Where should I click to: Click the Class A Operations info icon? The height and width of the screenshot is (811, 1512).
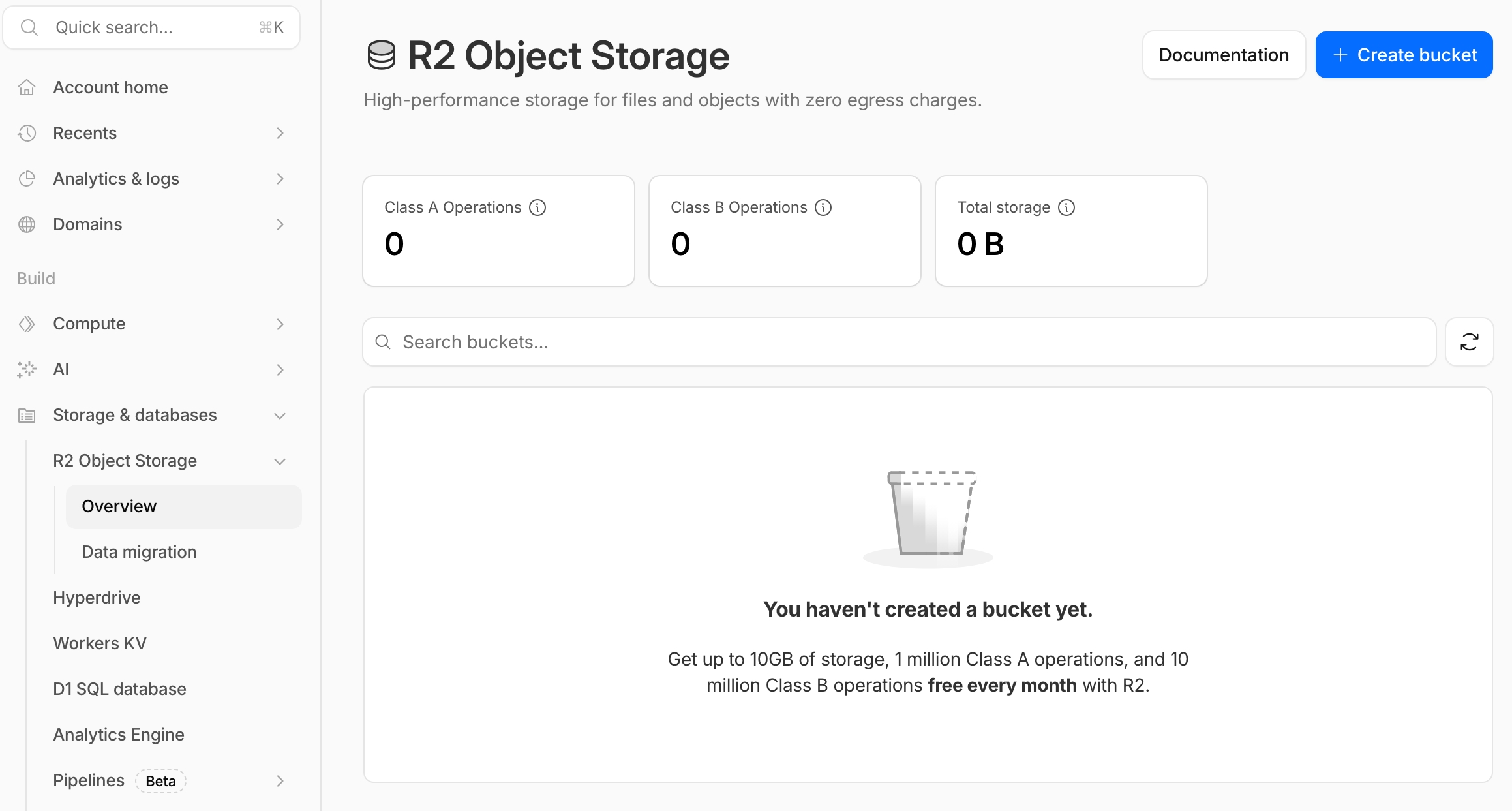537,207
